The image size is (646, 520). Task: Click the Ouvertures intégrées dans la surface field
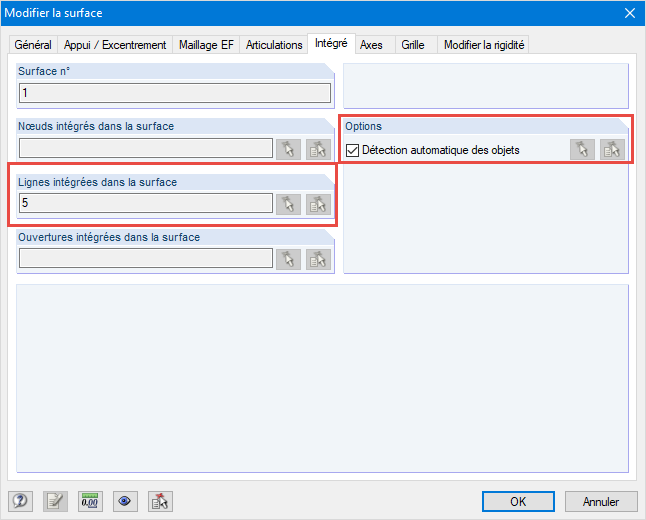click(x=146, y=258)
